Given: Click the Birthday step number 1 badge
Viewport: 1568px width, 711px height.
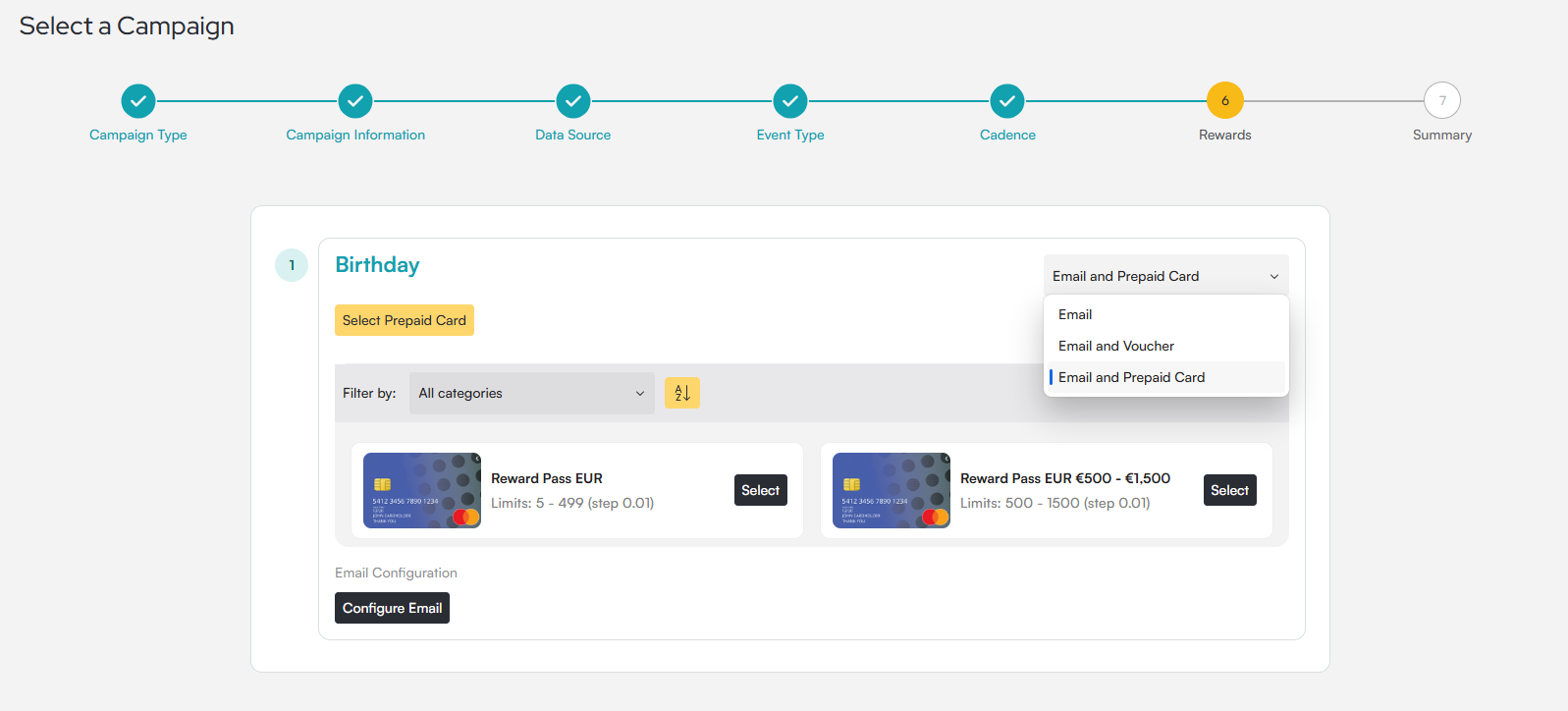Looking at the screenshot, I should pyautogui.click(x=292, y=265).
